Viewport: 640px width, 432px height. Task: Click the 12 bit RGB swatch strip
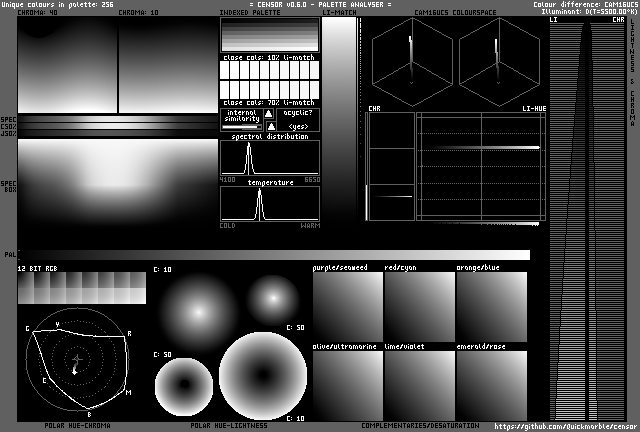click(81, 289)
